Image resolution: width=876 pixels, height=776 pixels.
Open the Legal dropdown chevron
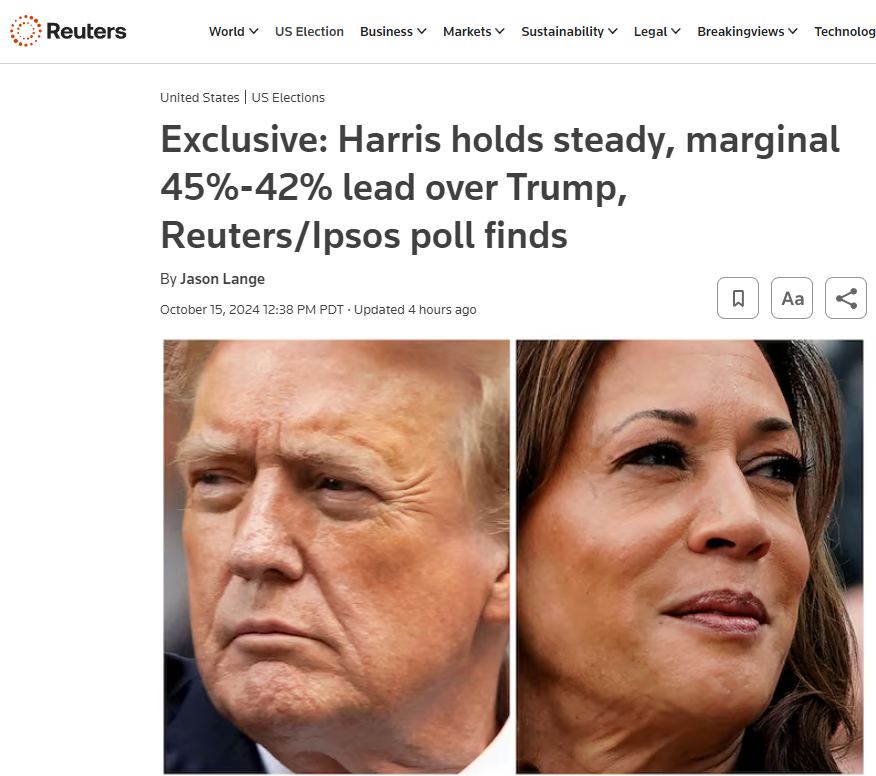tap(676, 31)
